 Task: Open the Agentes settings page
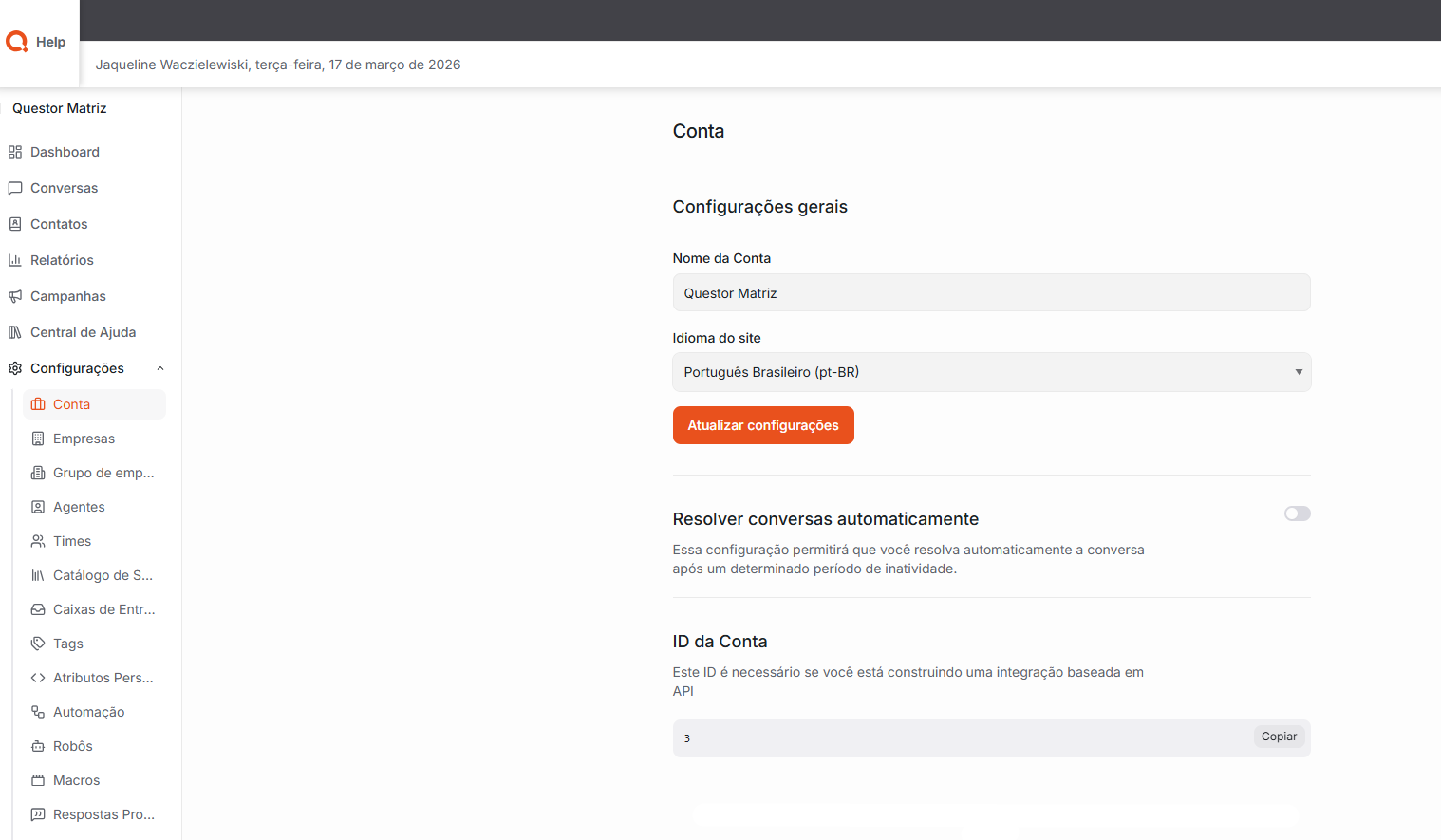(x=79, y=507)
